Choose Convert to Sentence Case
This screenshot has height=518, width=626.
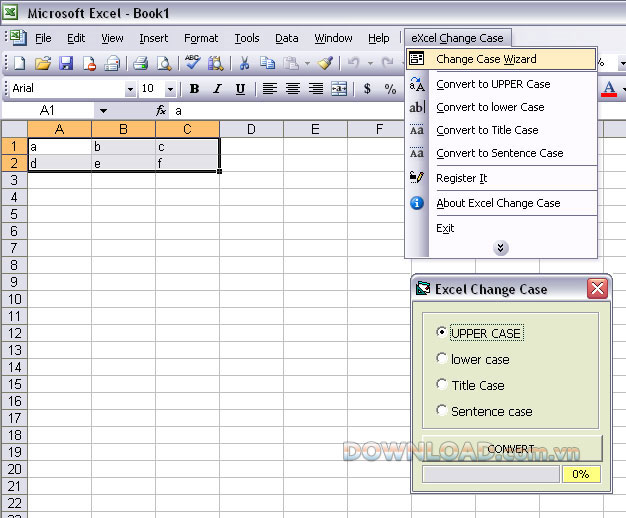(x=501, y=153)
